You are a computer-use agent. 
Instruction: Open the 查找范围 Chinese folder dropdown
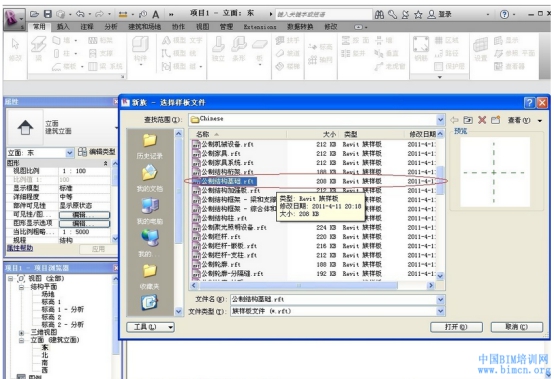coord(440,119)
